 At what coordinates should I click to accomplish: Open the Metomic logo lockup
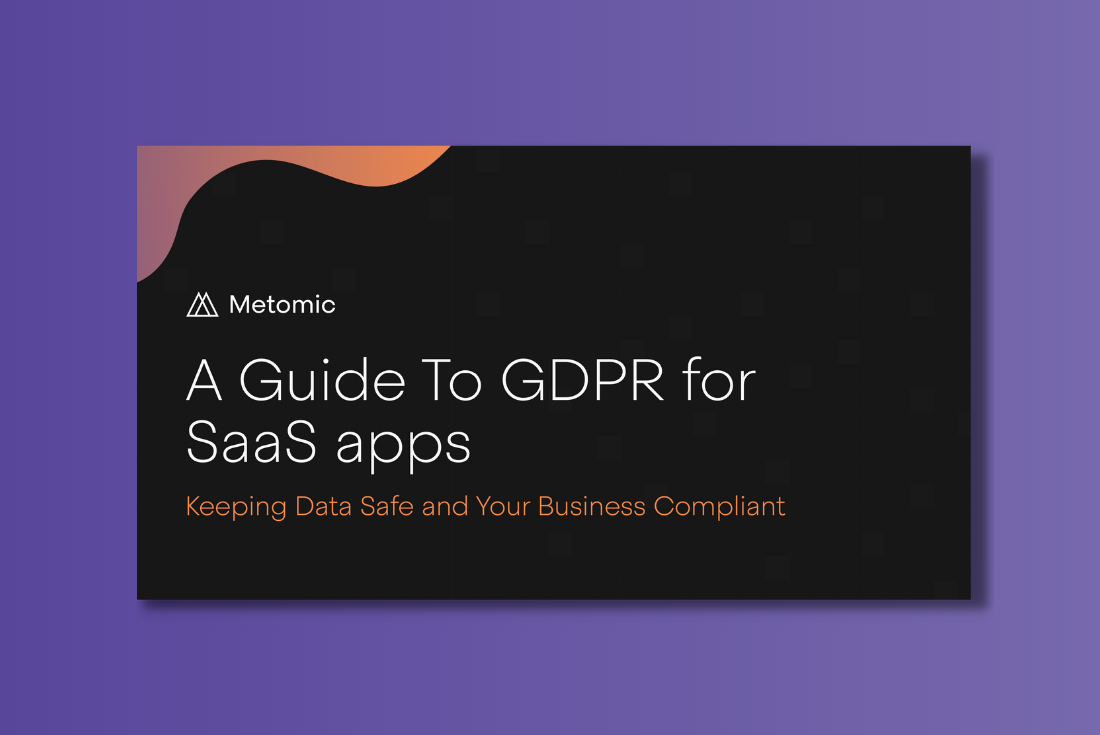tap(260, 305)
